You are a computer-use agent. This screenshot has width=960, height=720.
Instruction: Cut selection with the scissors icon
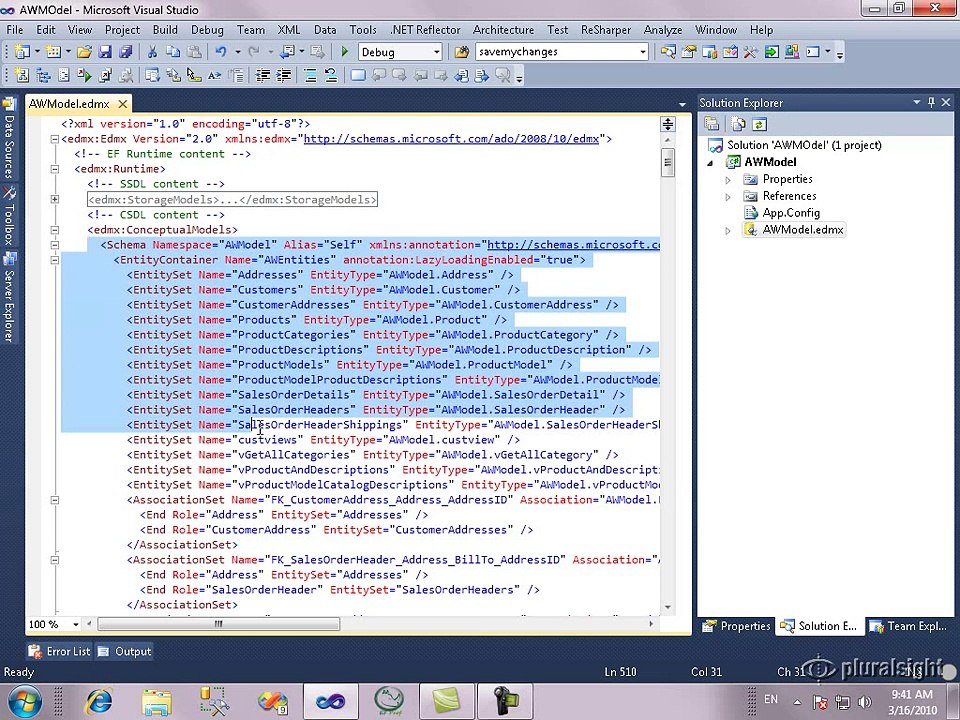152,52
